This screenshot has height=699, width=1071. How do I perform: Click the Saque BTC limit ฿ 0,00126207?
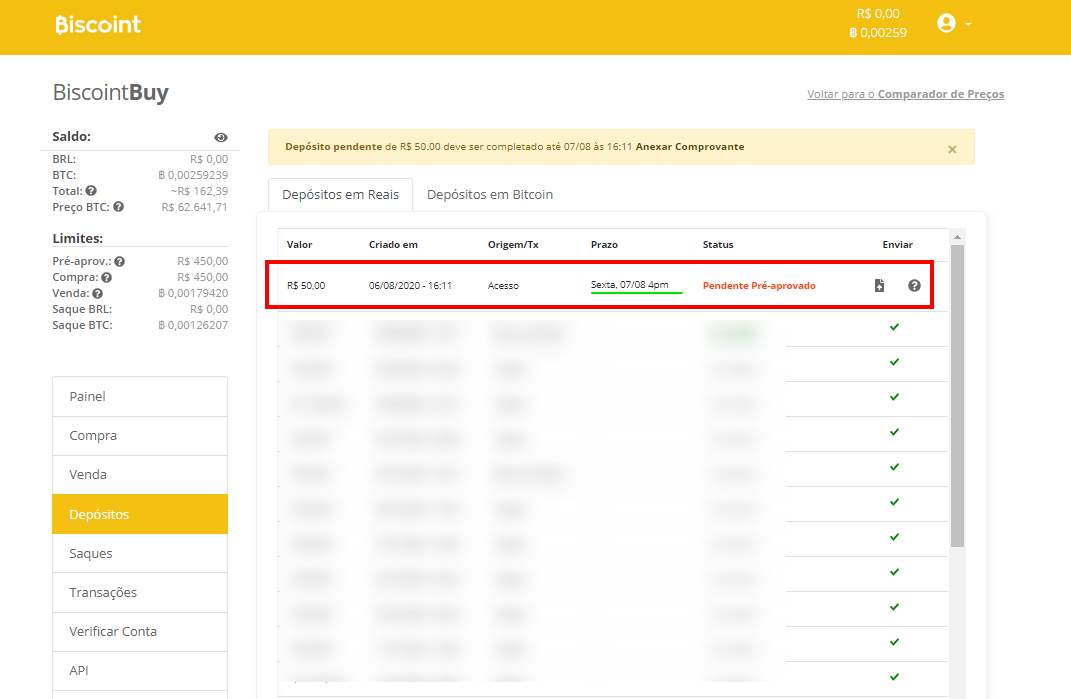point(193,325)
